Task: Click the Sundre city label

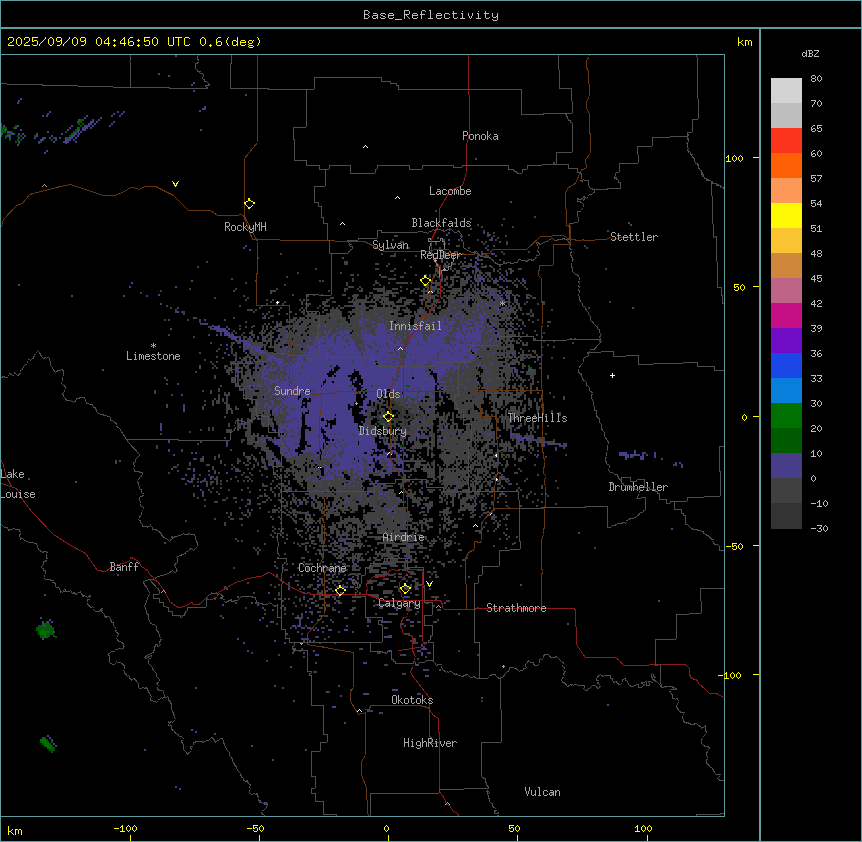Action: coord(292,391)
